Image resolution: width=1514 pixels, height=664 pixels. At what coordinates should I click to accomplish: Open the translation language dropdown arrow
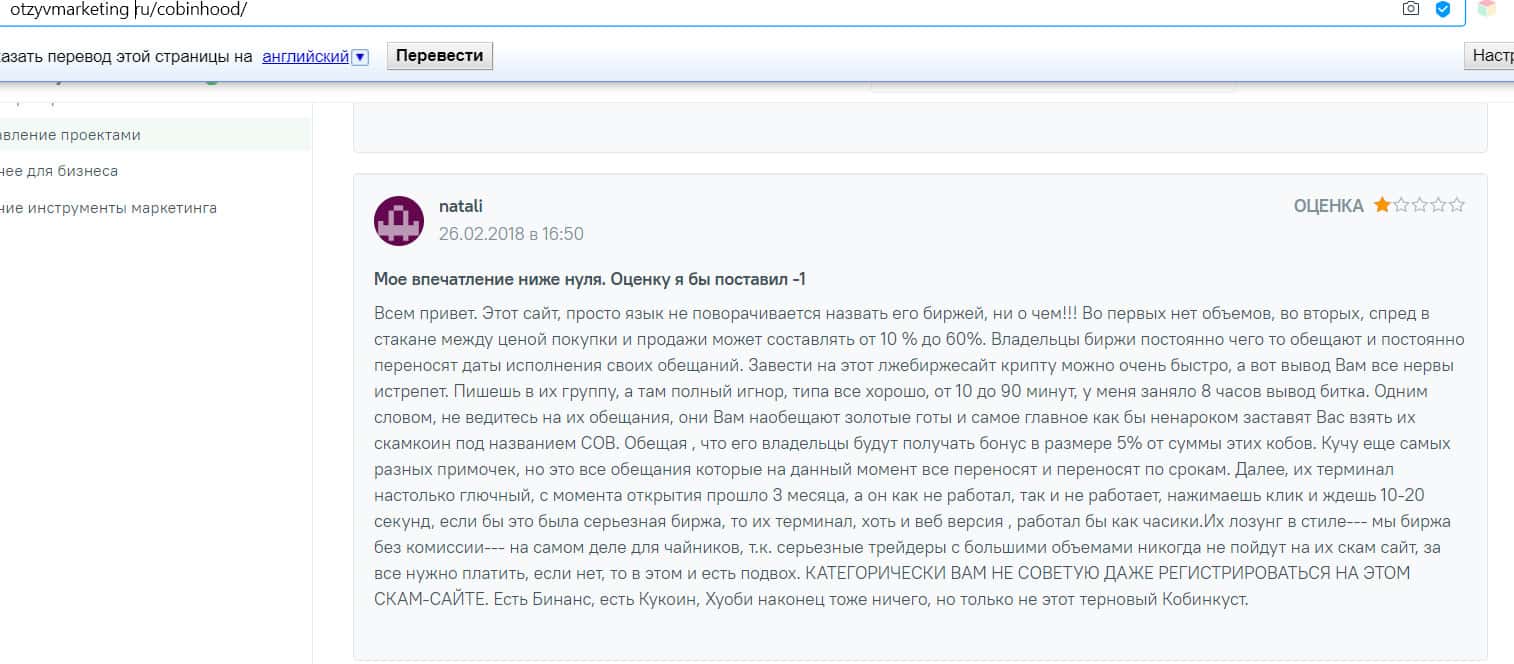[x=361, y=57]
